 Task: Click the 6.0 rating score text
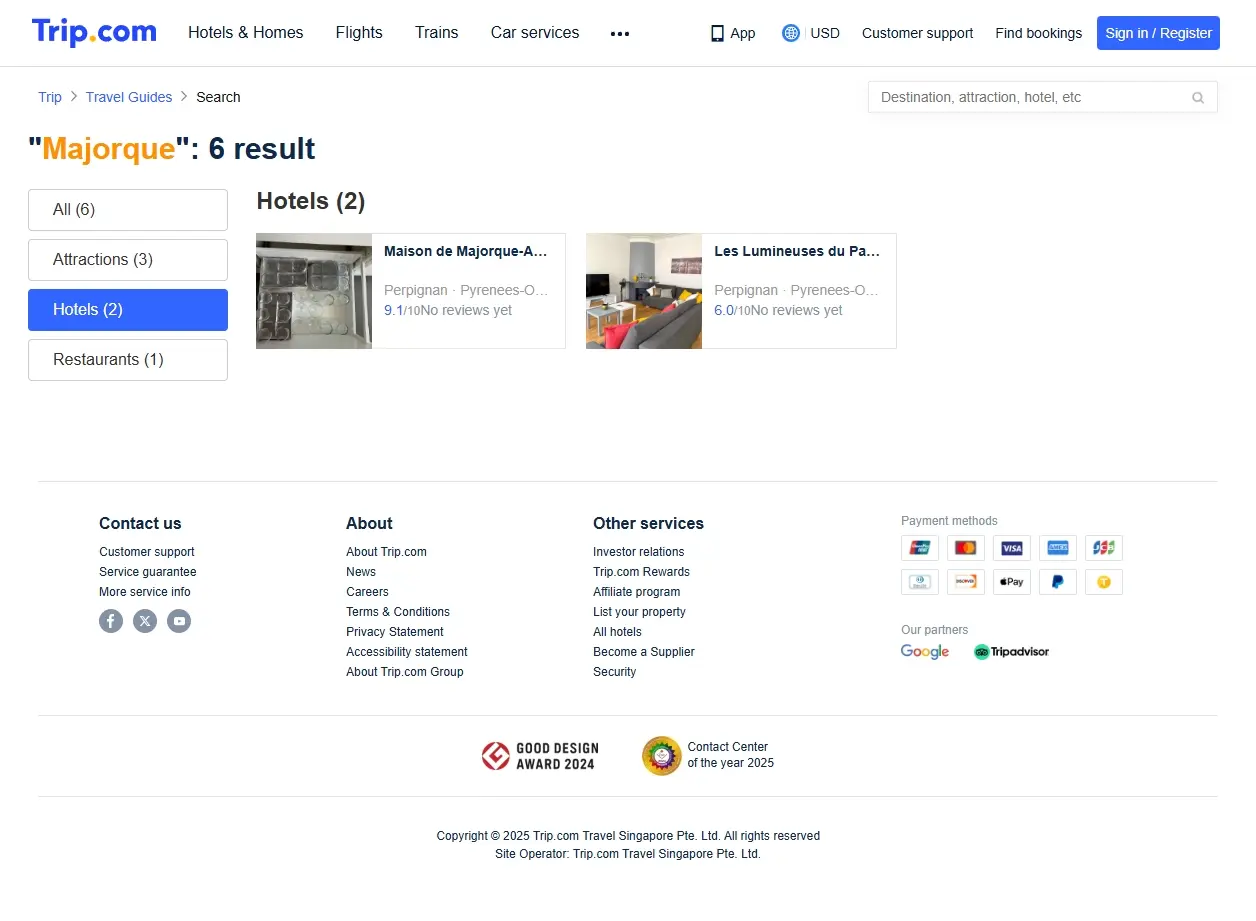pos(724,311)
